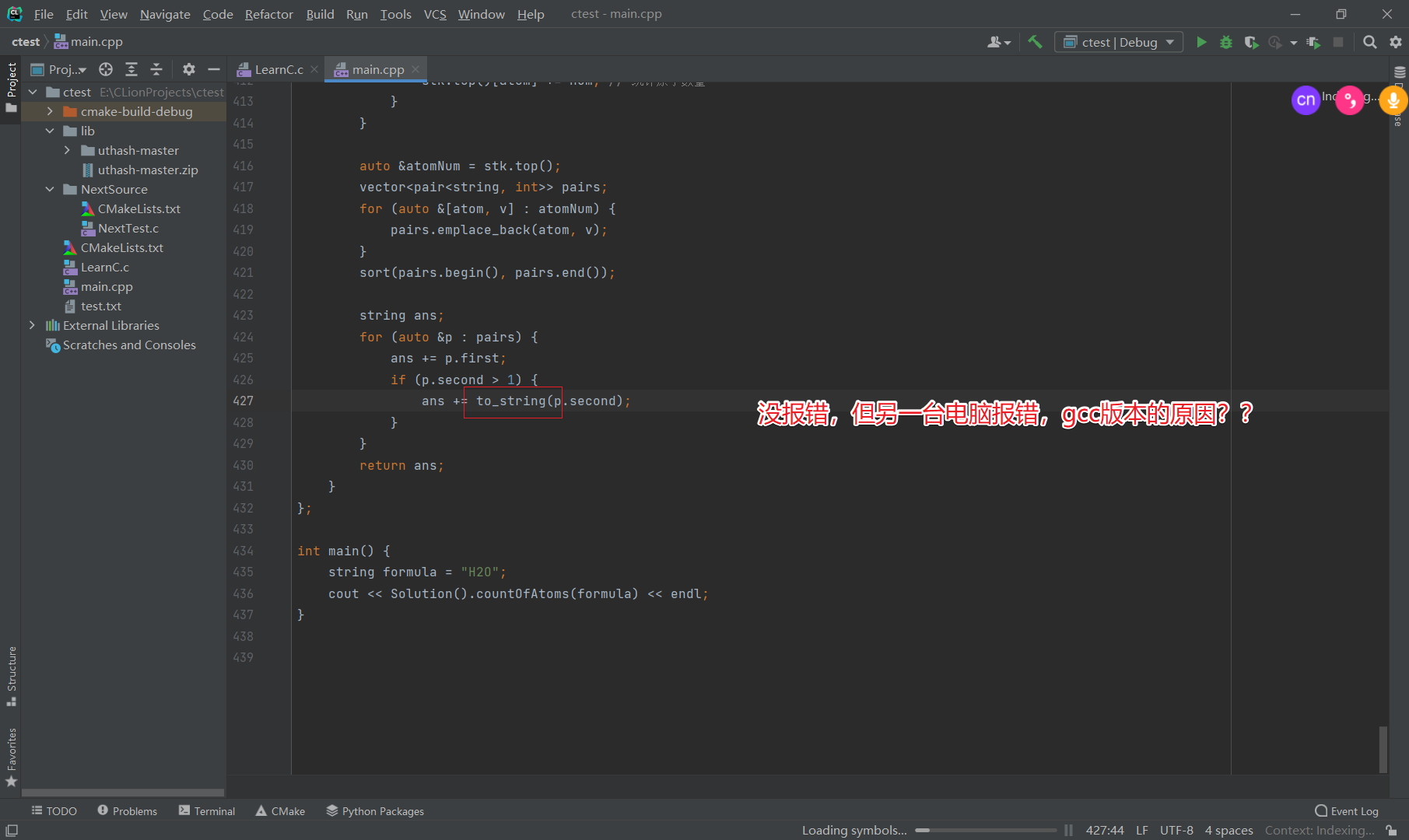Image resolution: width=1409 pixels, height=840 pixels.
Task: Click Select Opened File target icon
Action: [106, 69]
